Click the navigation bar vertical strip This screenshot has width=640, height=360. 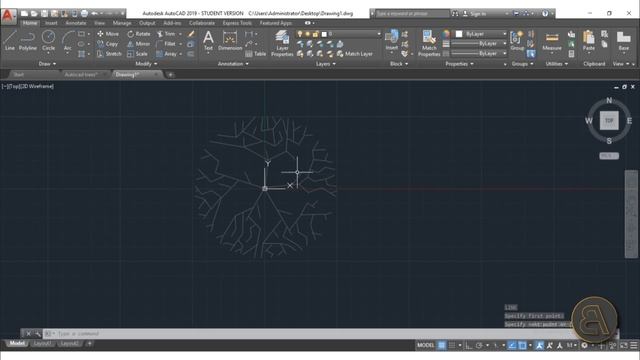[631, 214]
